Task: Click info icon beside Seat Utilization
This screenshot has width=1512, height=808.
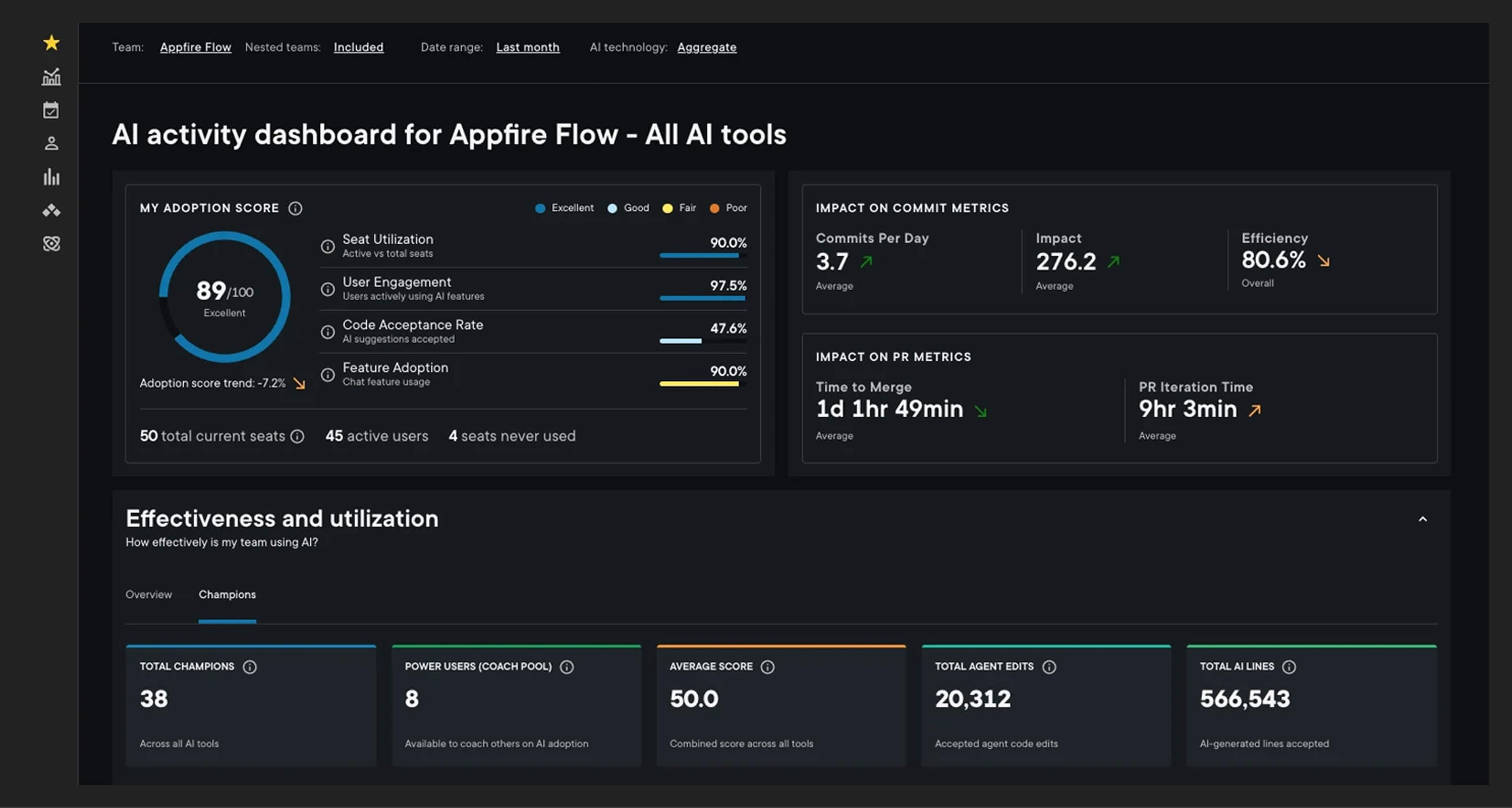Action: 327,246
